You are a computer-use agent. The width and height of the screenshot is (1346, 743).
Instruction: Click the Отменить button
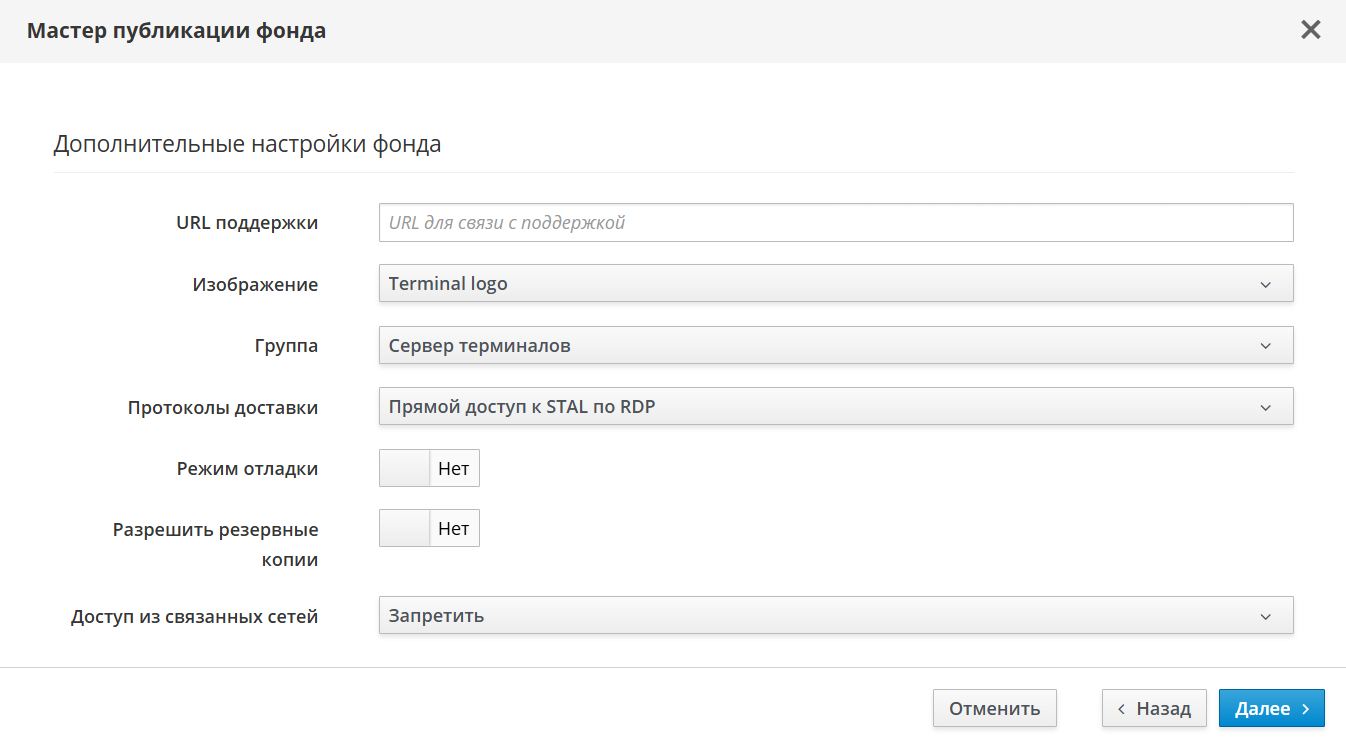994,709
